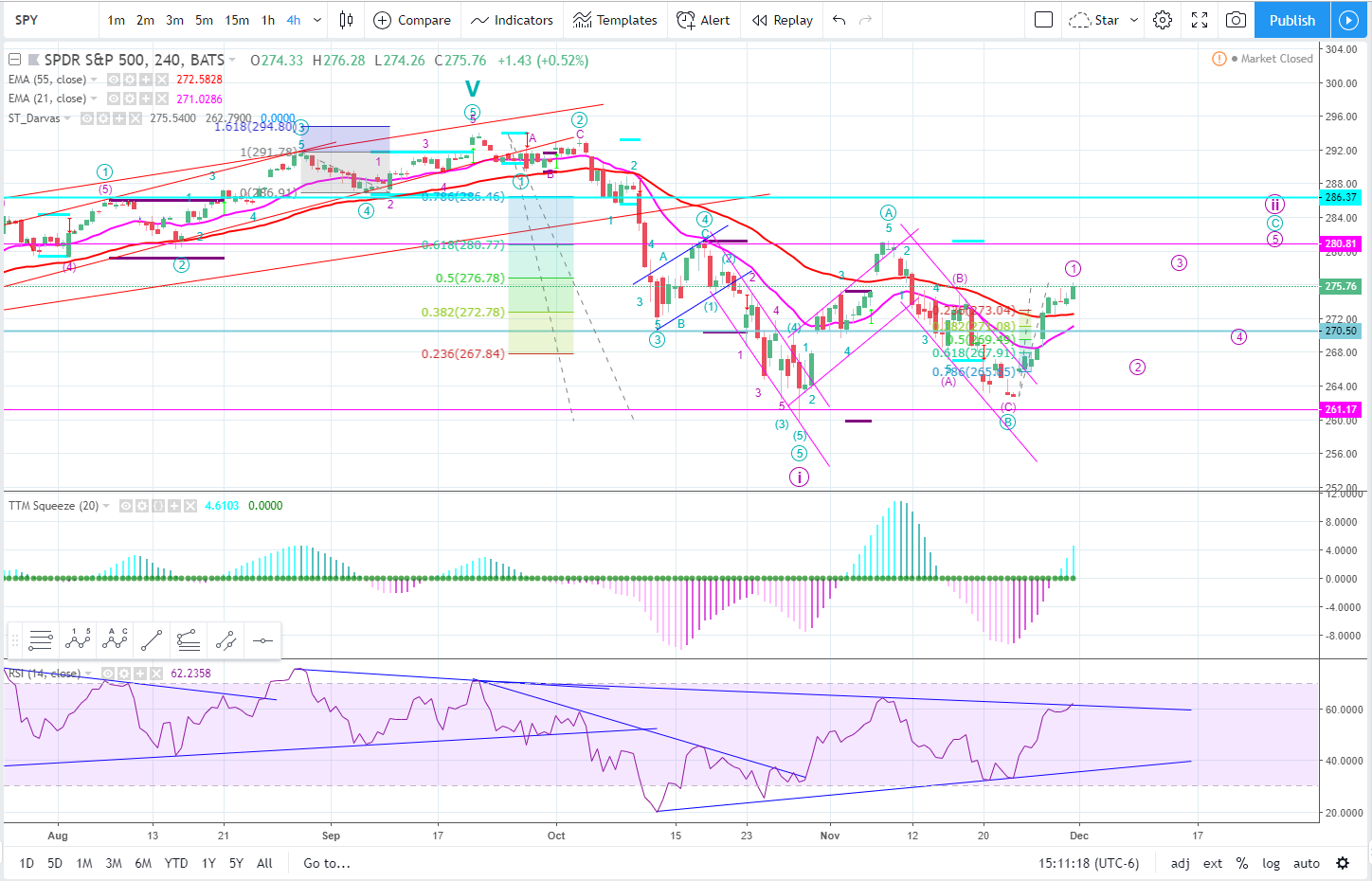This screenshot has height=881, width=1372.
Task: Undo the last chart action
Action: coord(839,20)
